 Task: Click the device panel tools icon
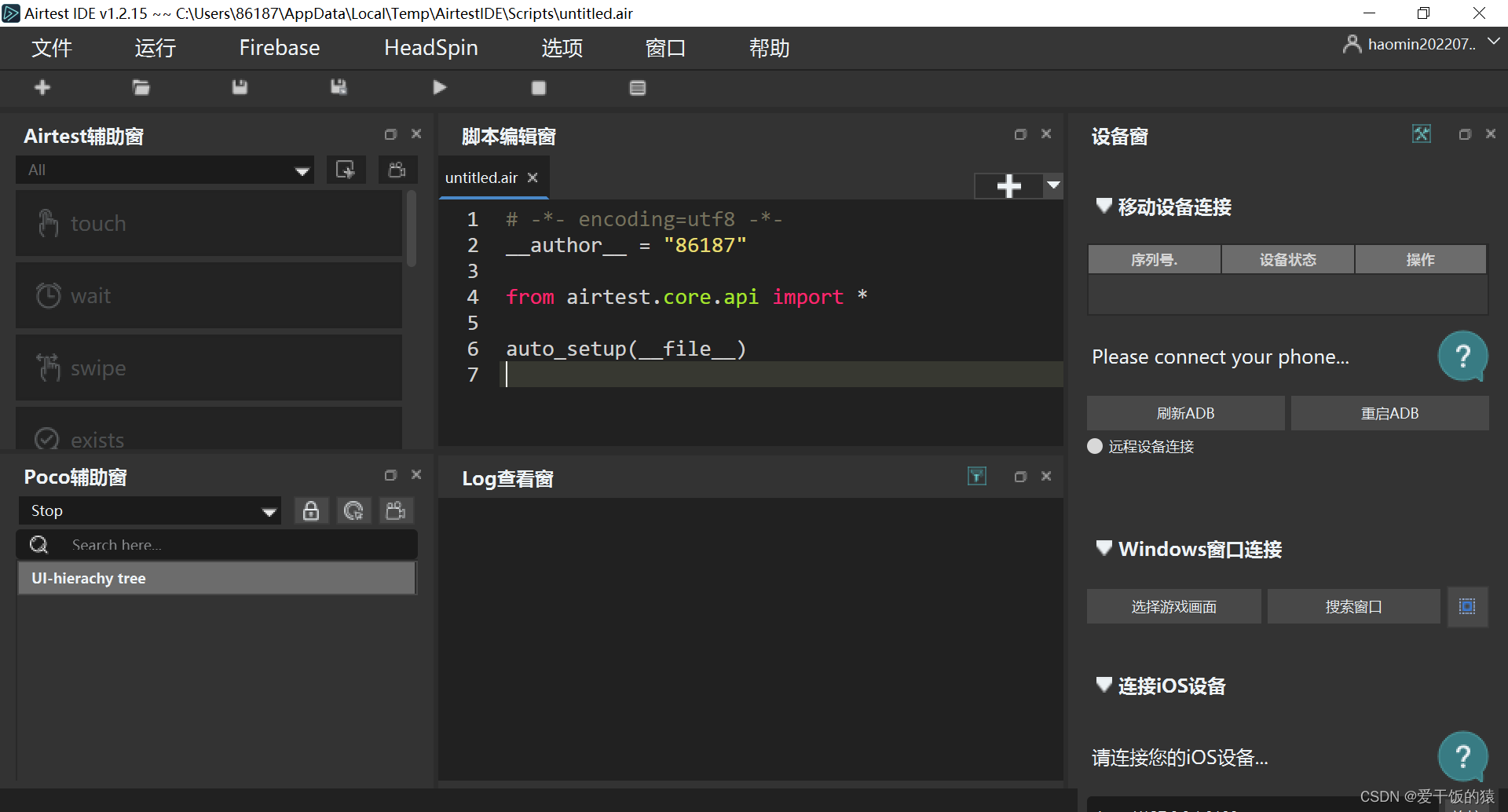1422,134
